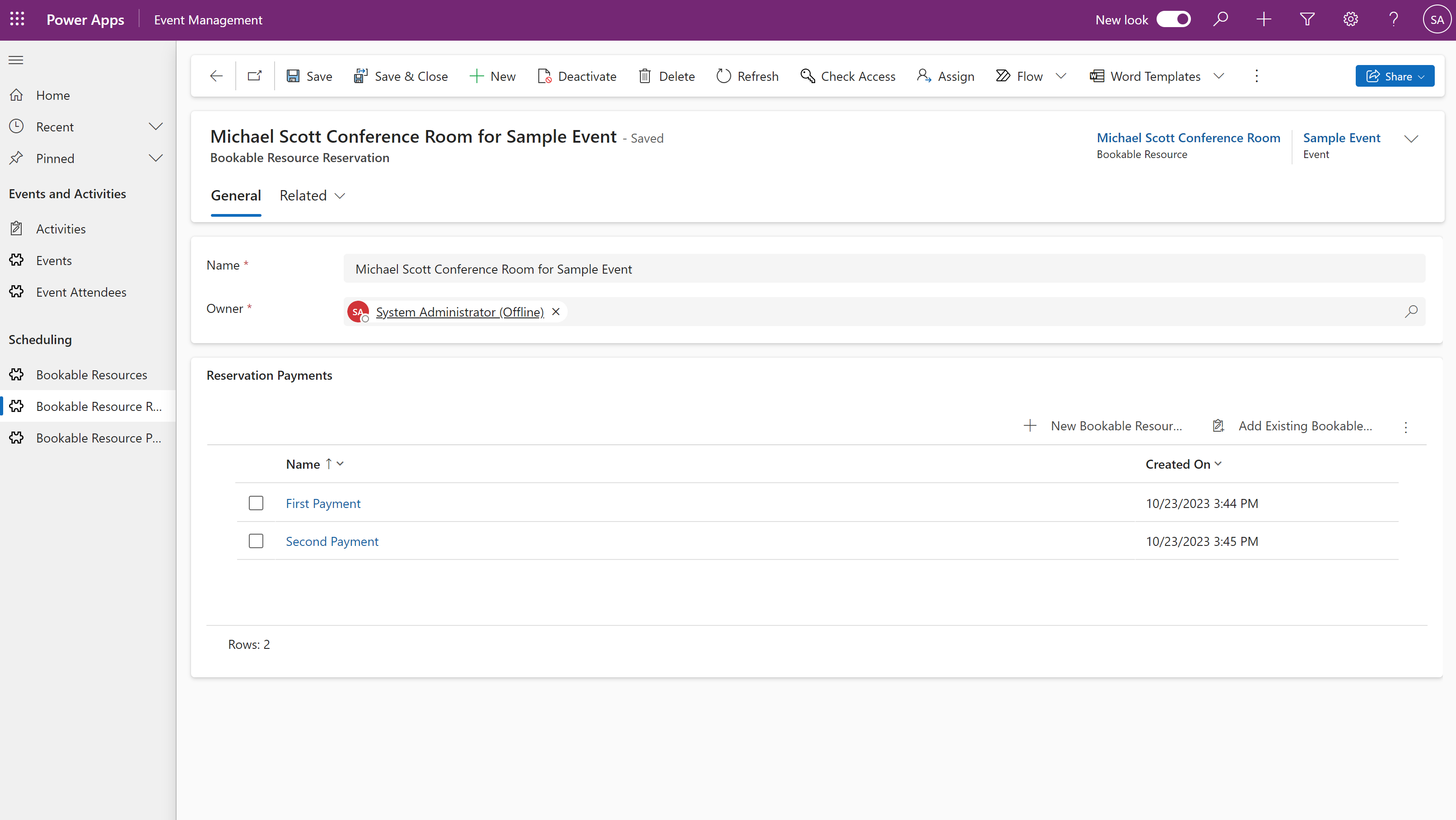
Task: Click Delete command
Action: (x=667, y=76)
